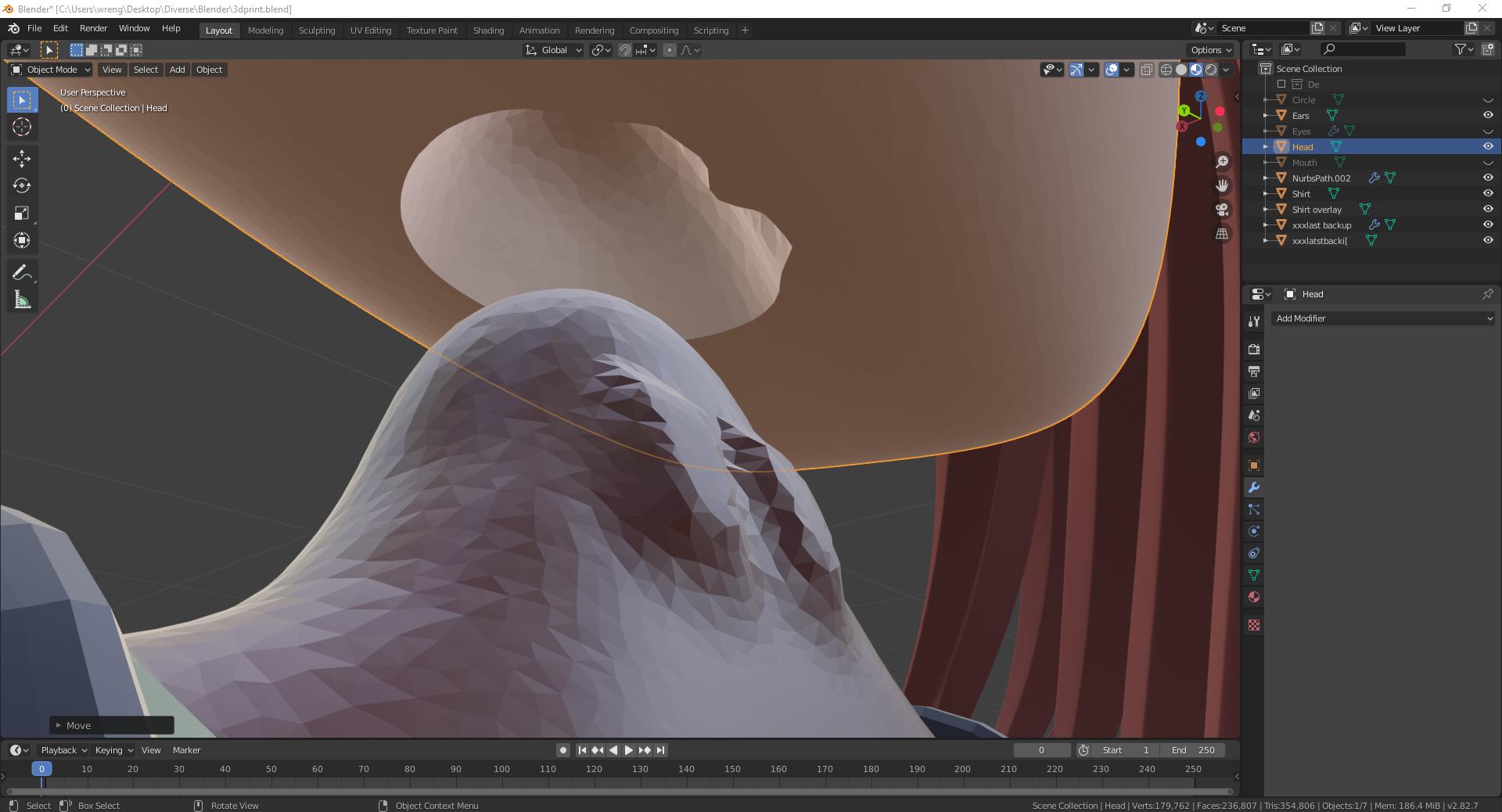This screenshot has height=812, width=1502.
Task: Open the Modifier properties wrench tab
Action: click(1254, 487)
